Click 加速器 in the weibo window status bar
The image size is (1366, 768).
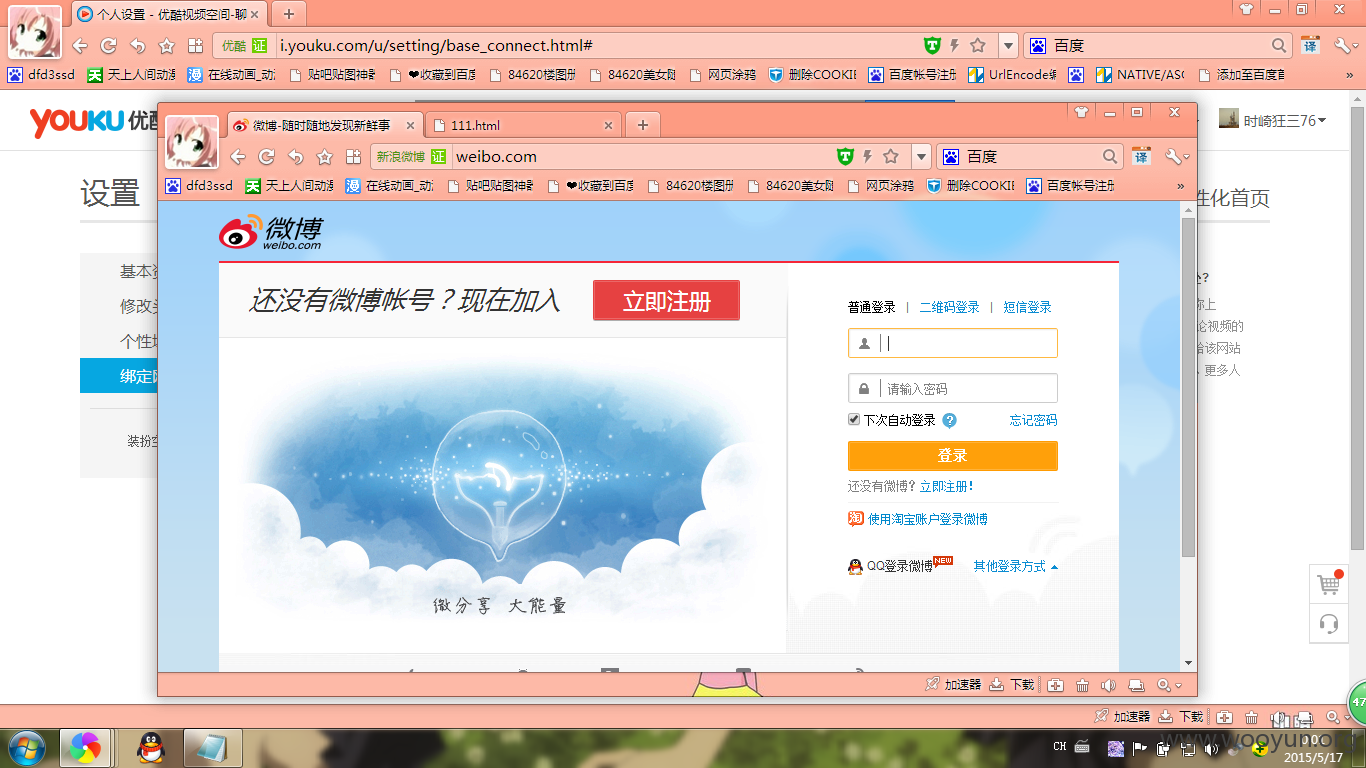click(953, 685)
